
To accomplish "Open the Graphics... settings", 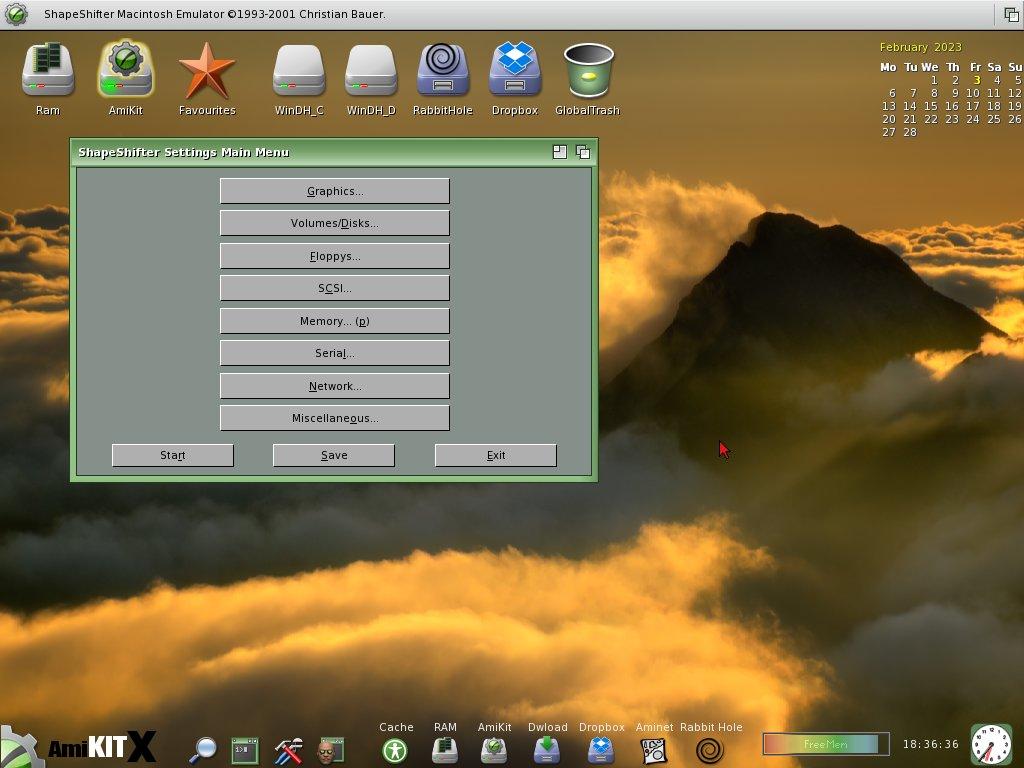I will click(335, 191).
